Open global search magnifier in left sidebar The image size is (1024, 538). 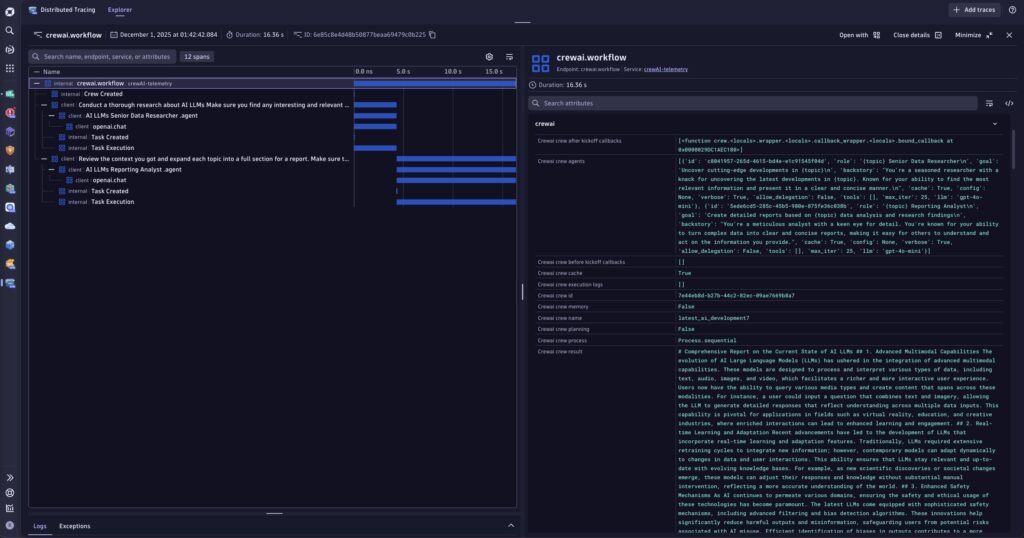10,31
